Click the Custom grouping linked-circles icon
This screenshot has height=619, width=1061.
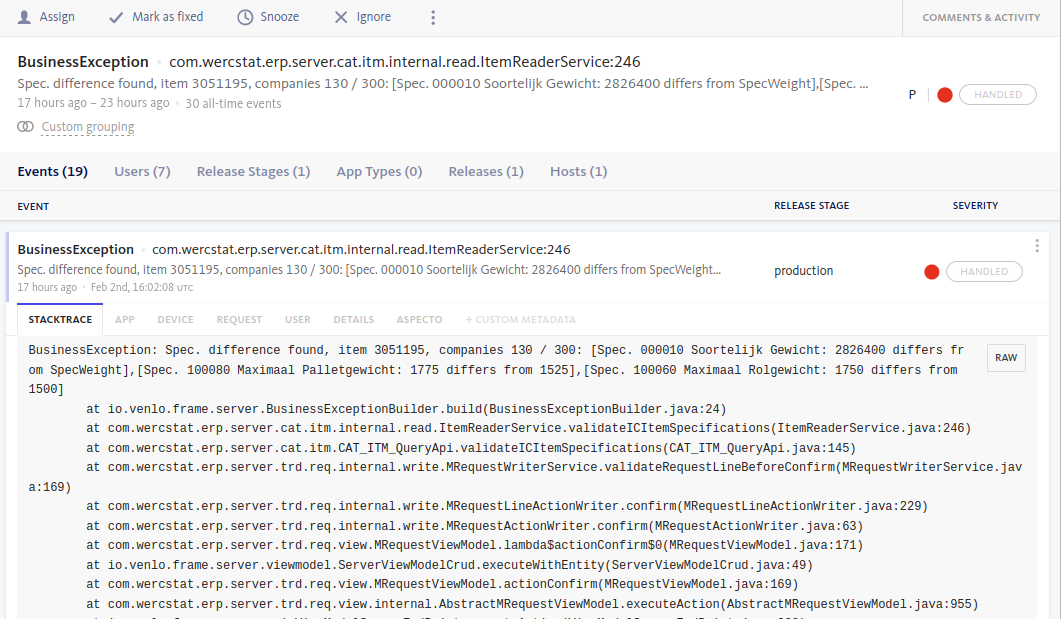click(25, 127)
